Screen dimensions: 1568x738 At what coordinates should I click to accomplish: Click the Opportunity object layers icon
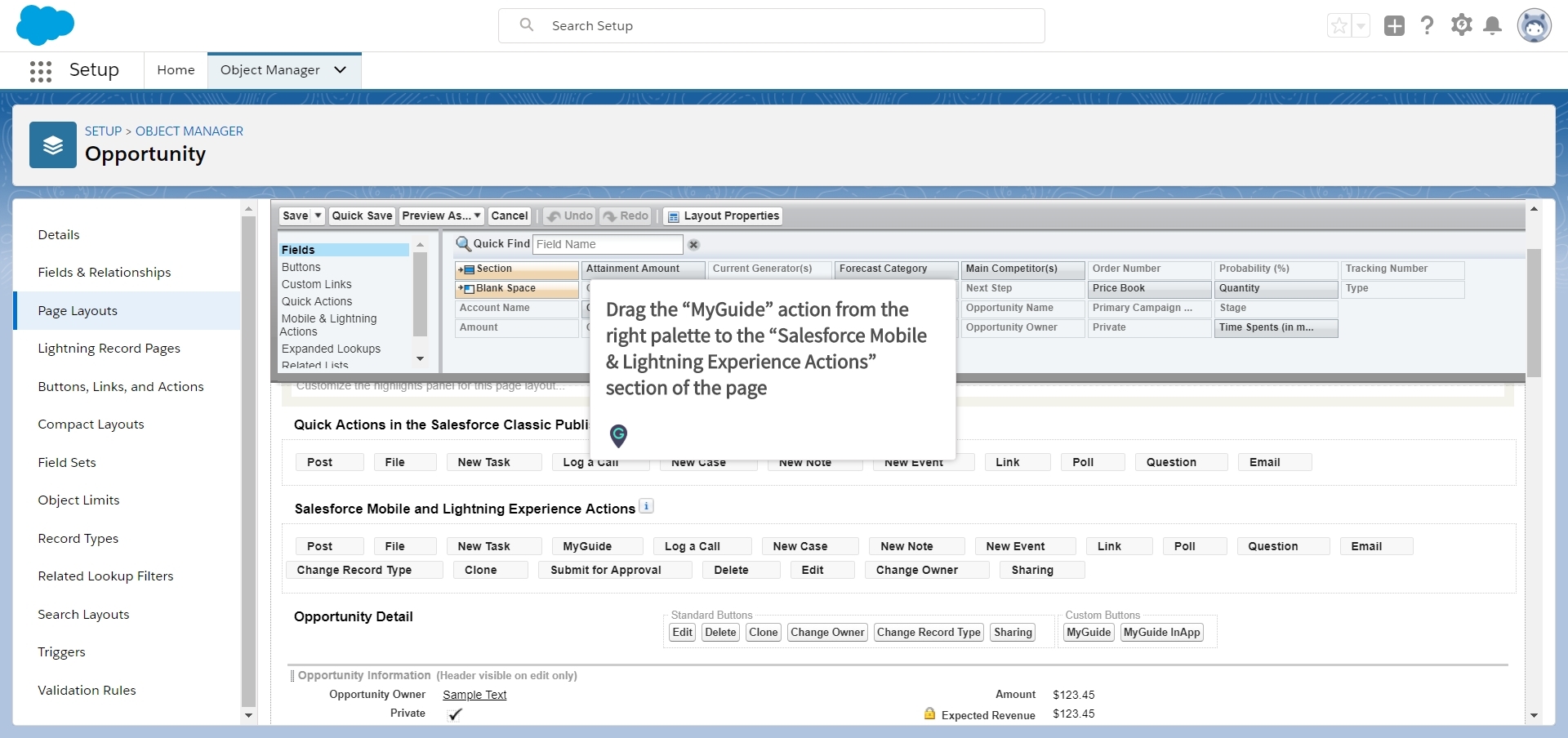(x=53, y=145)
